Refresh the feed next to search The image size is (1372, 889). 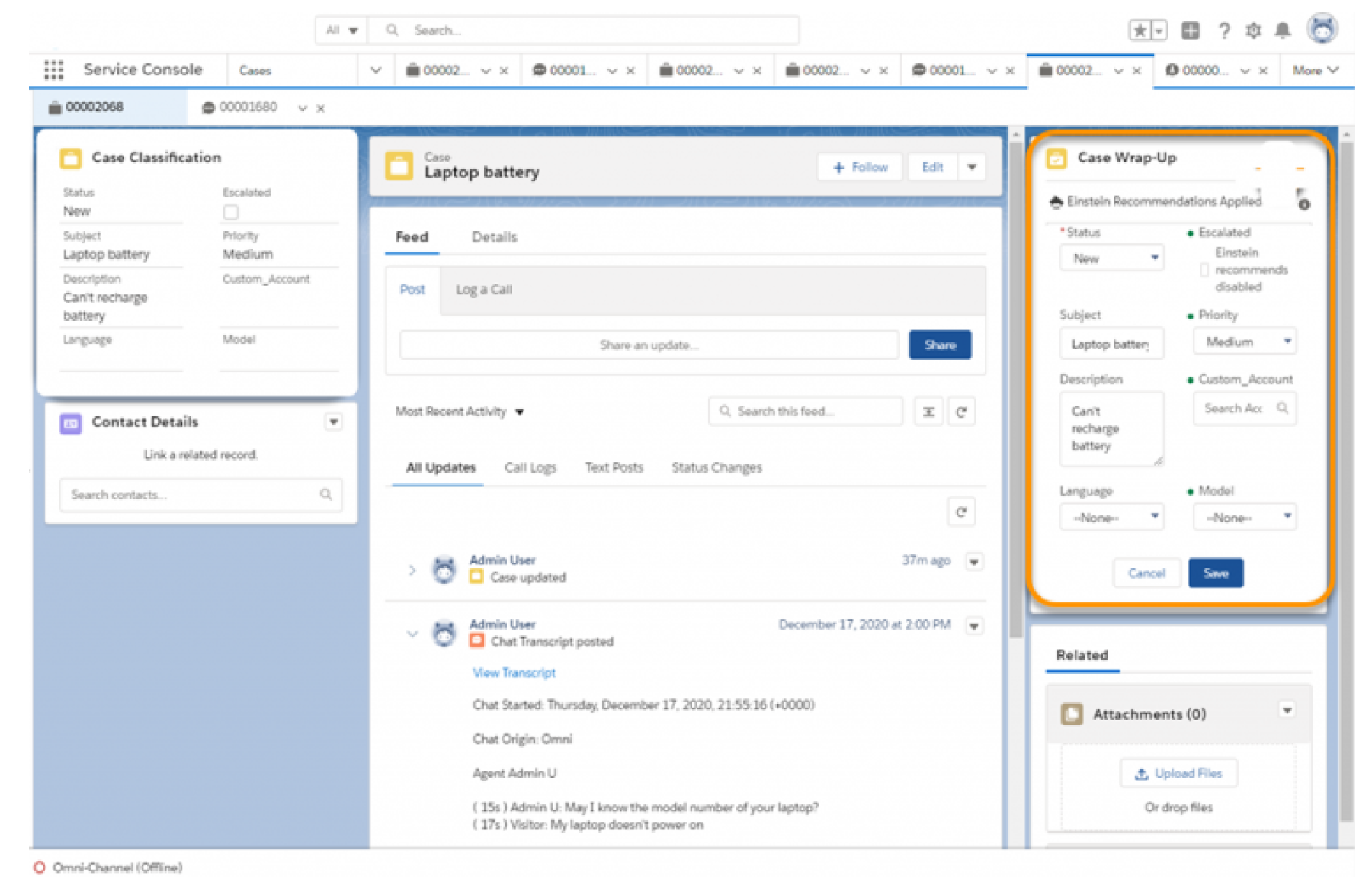[961, 412]
